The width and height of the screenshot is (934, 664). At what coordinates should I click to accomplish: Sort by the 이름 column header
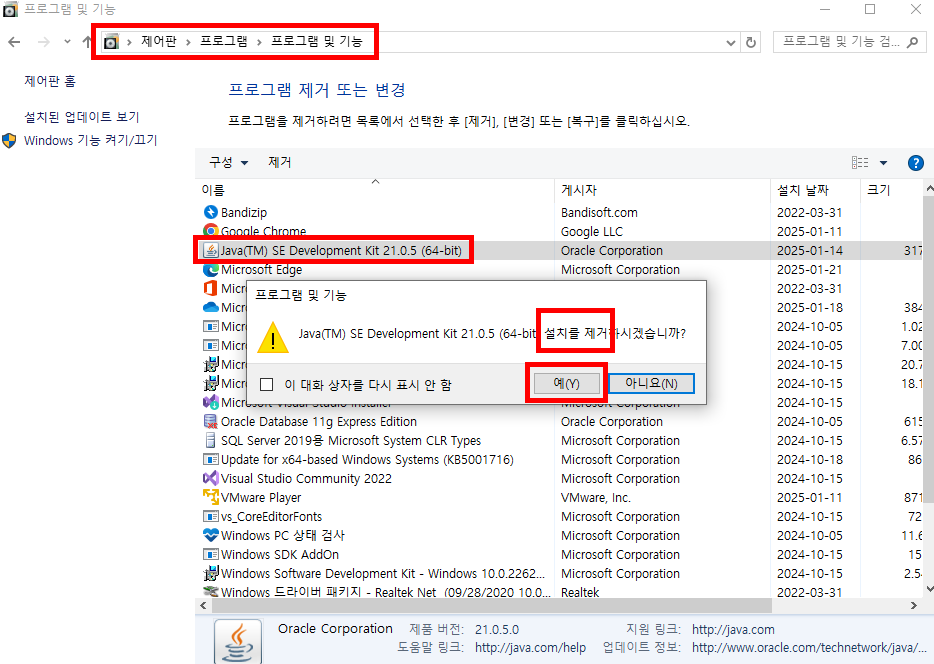pos(375,190)
